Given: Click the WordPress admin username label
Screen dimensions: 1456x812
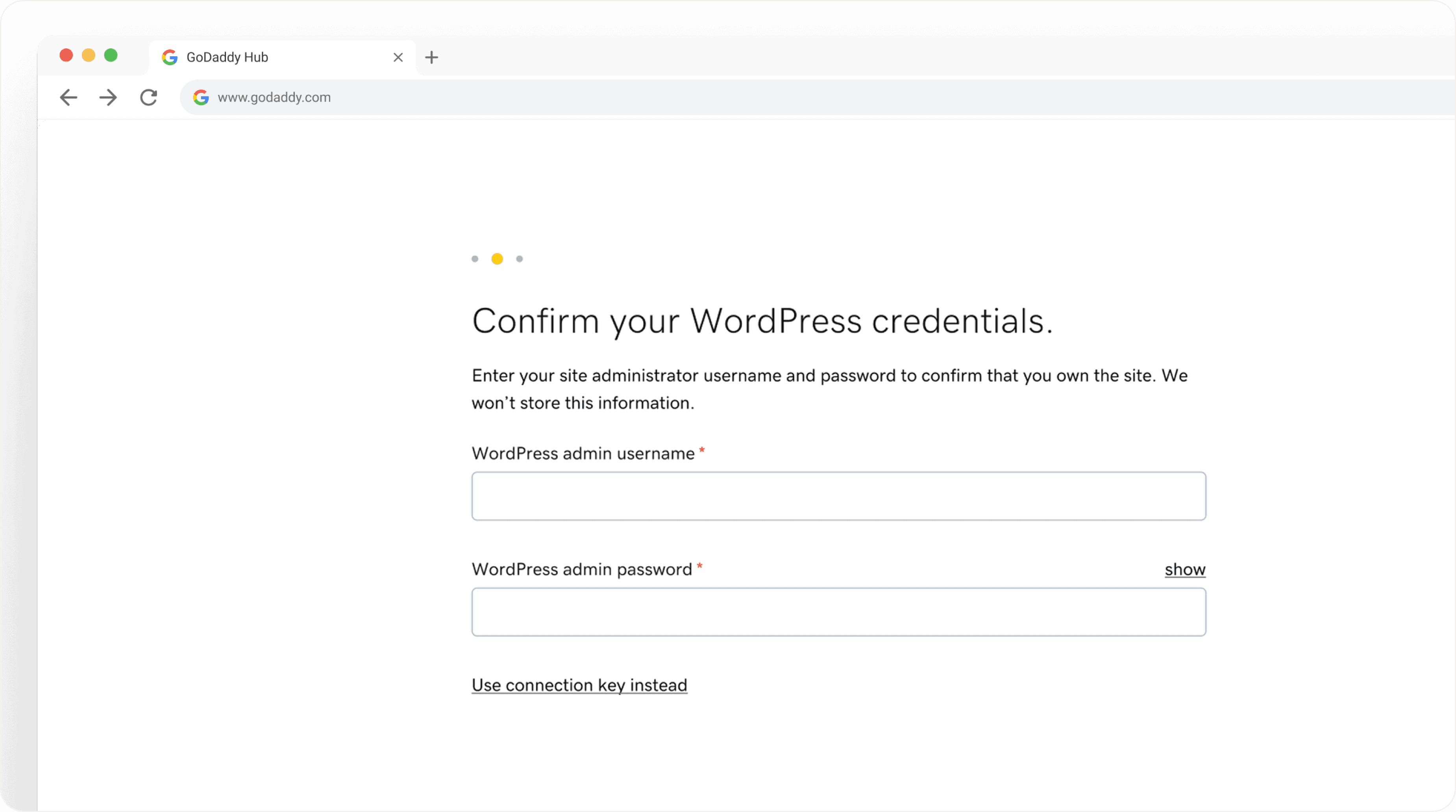Looking at the screenshot, I should [x=583, y=453].
